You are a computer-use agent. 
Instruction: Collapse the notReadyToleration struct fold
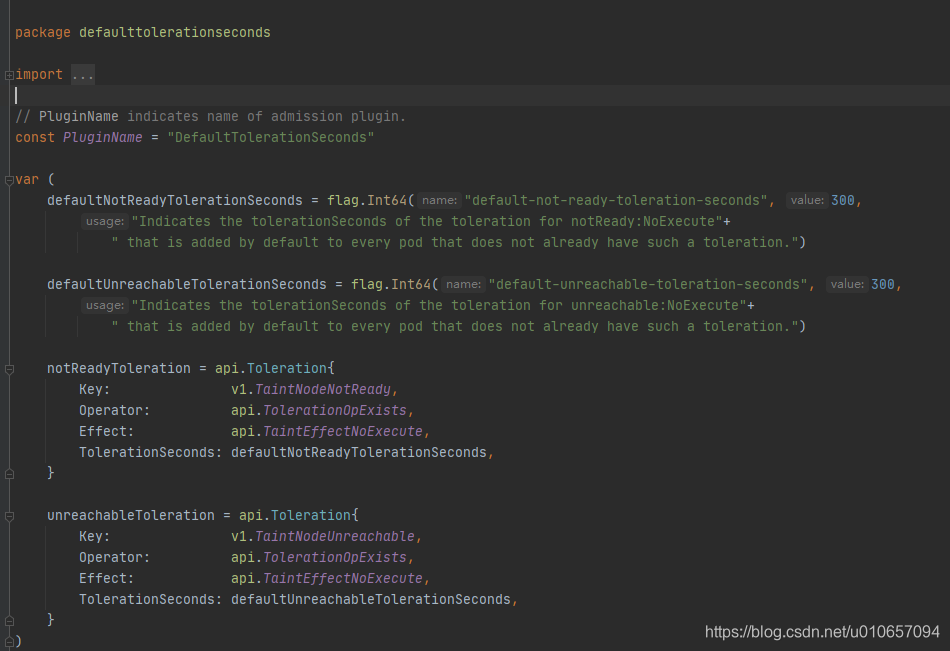tap(9, 369)
